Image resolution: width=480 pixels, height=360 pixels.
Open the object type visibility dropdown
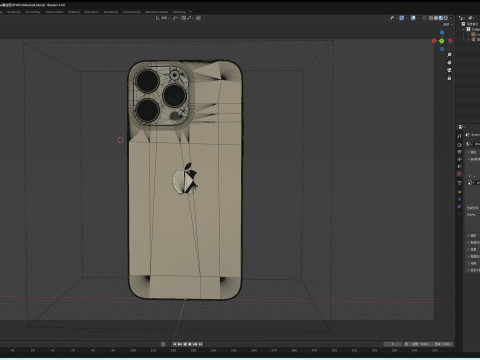click(393, 18)
